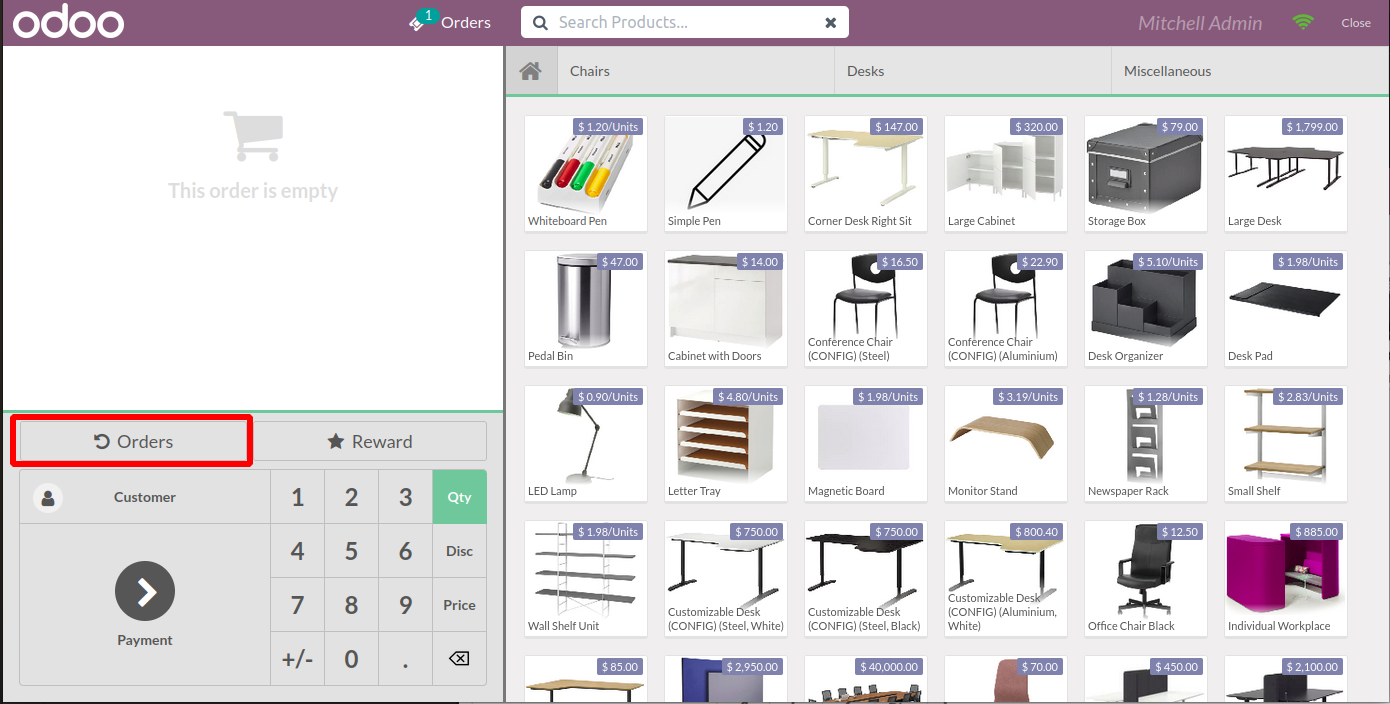The height and width of the screenshot is (704, 1390).
Task: Tap the decimal point key
Action: click(x=406, y=659)
